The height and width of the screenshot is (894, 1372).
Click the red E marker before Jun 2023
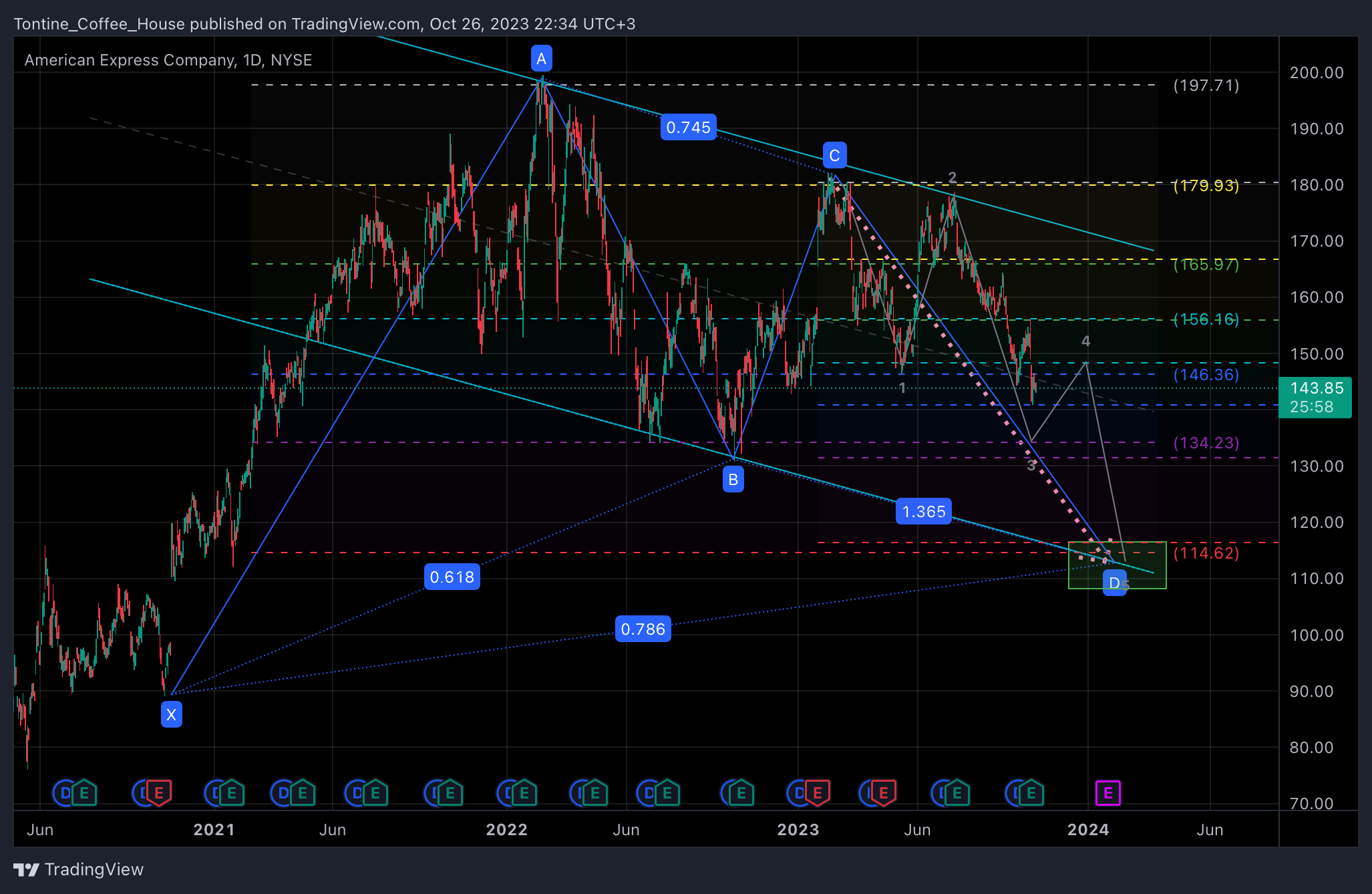click(883, 793)
